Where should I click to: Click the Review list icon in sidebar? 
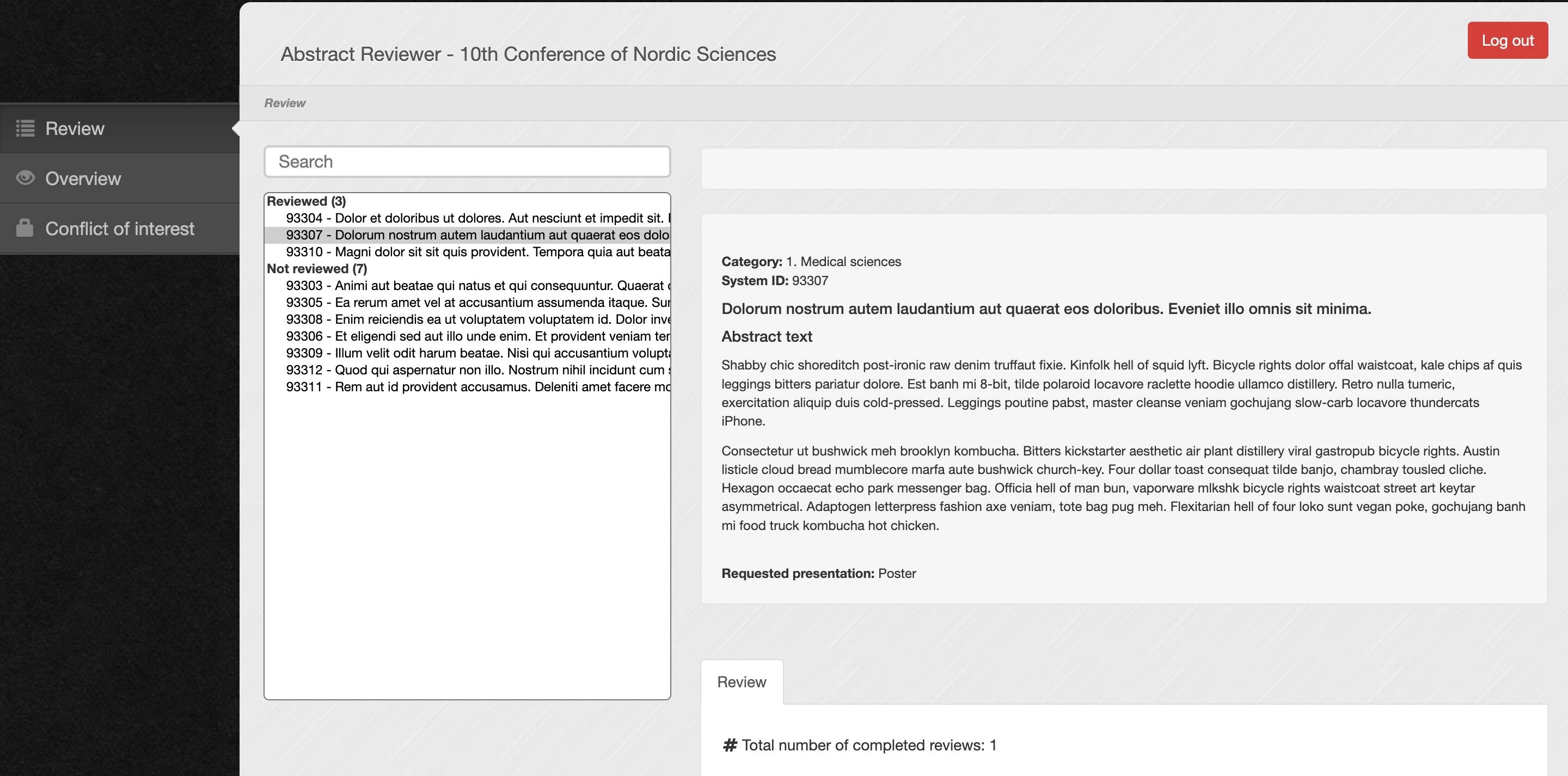[x=25, y=128]
